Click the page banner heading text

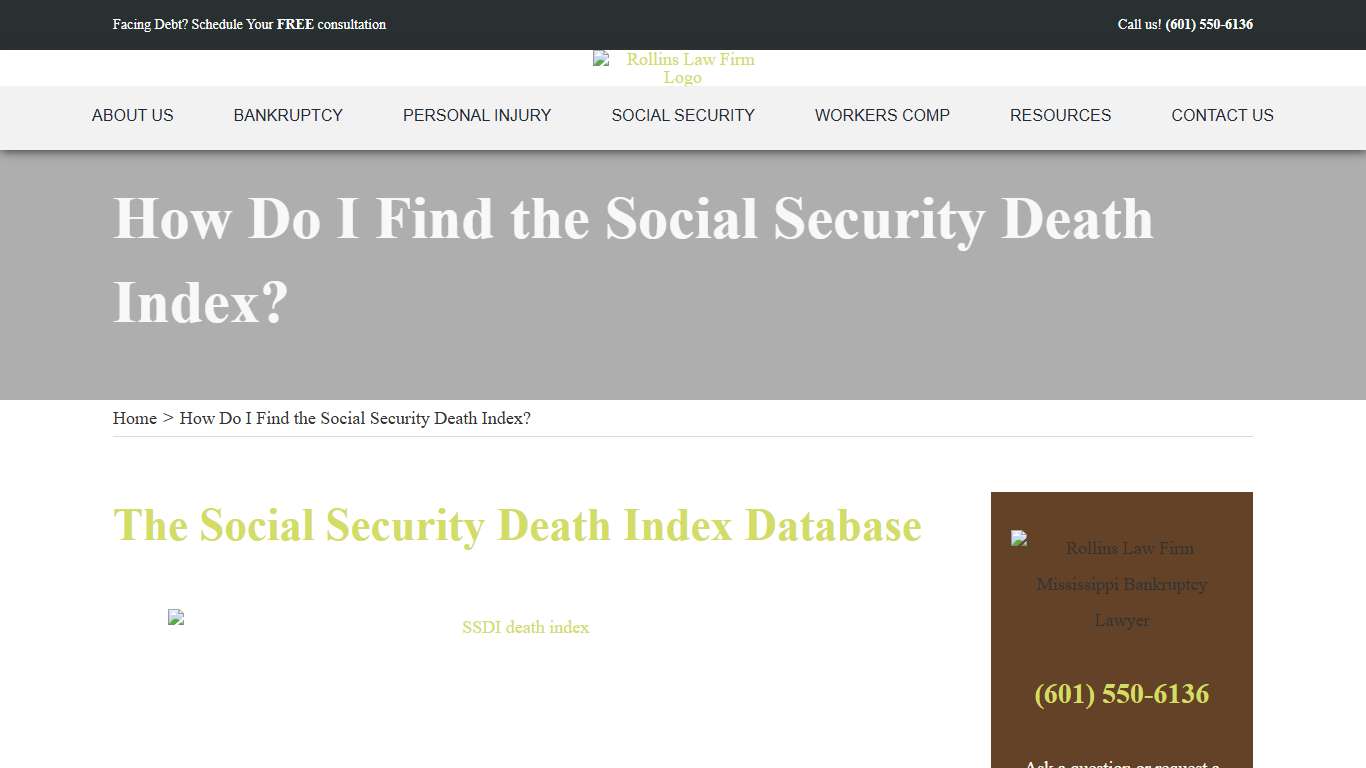point(633,260)
